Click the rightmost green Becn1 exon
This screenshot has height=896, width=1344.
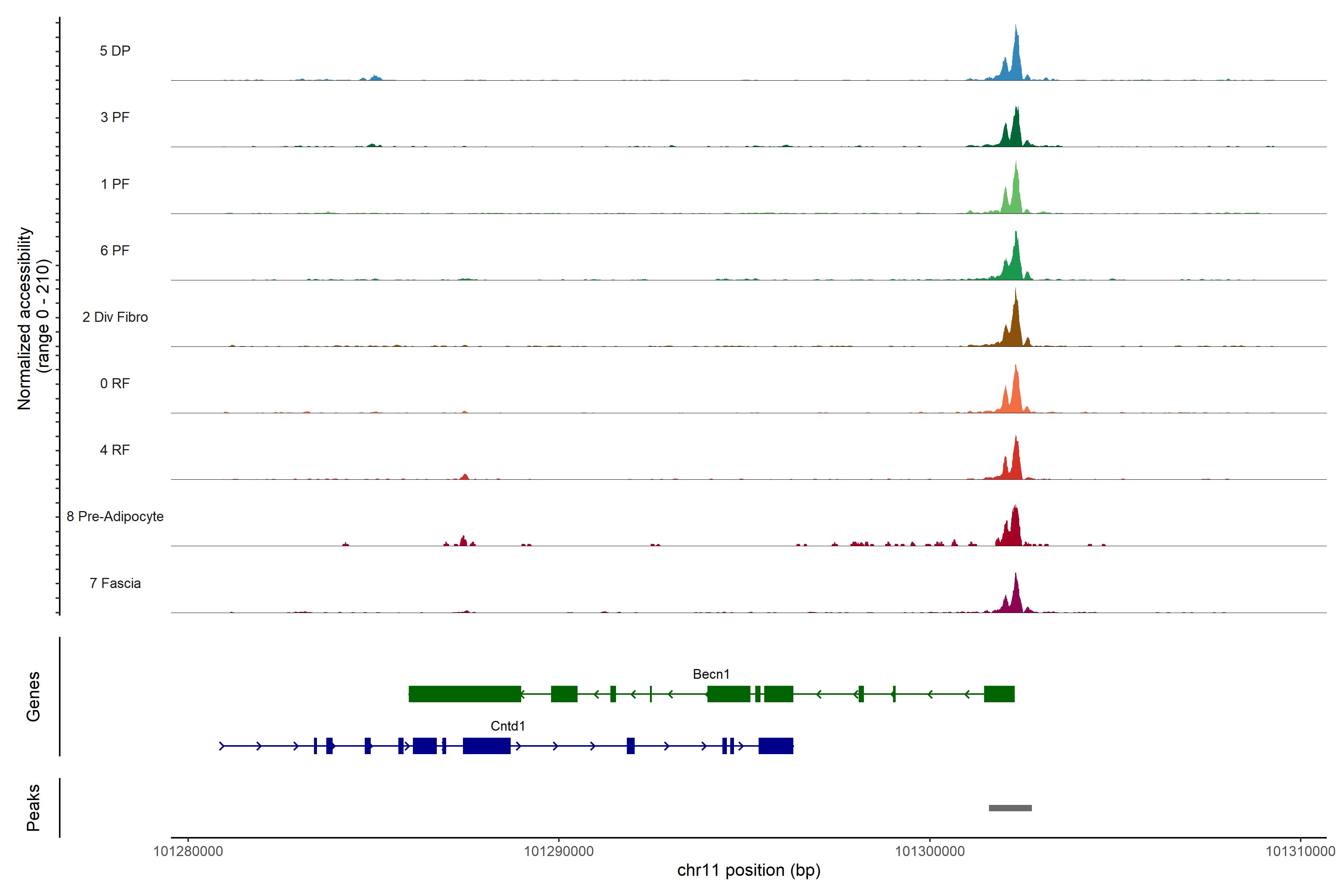999,694
